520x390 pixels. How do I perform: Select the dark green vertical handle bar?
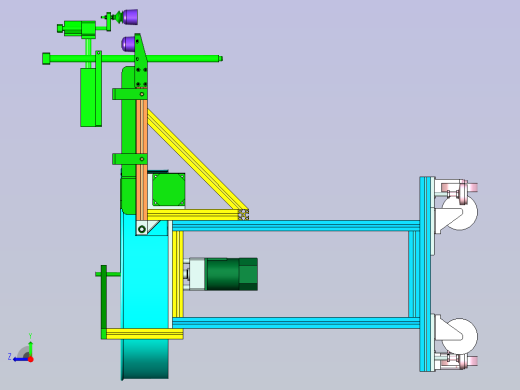(104, 298)
